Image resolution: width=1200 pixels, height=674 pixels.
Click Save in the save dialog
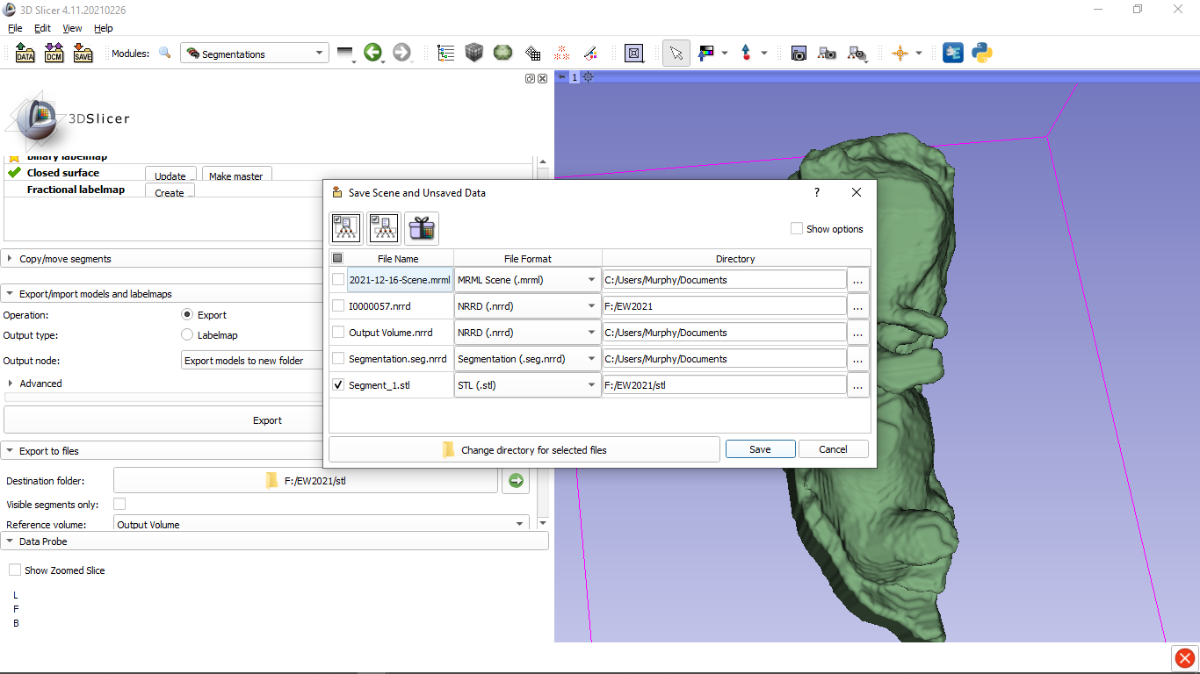click(760, 448)
